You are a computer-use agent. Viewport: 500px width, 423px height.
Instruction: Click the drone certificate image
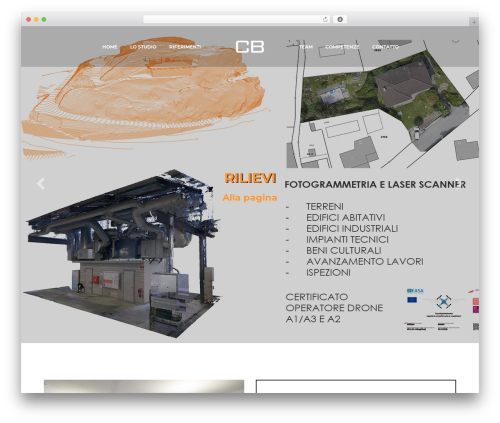(x=442, y=310)
